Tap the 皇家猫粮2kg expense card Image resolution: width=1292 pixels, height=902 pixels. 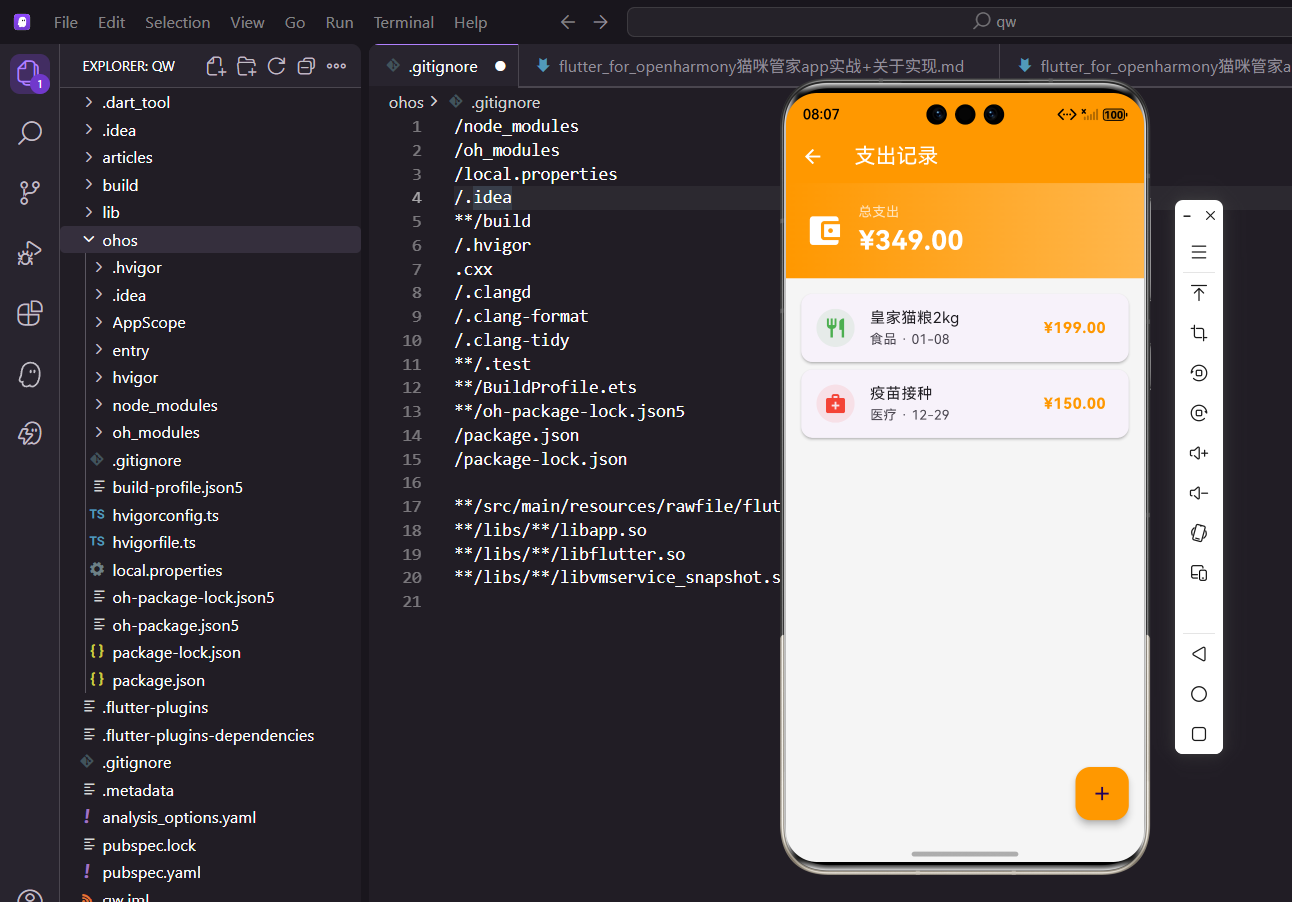pyautogui.click(x=965, y=328)
